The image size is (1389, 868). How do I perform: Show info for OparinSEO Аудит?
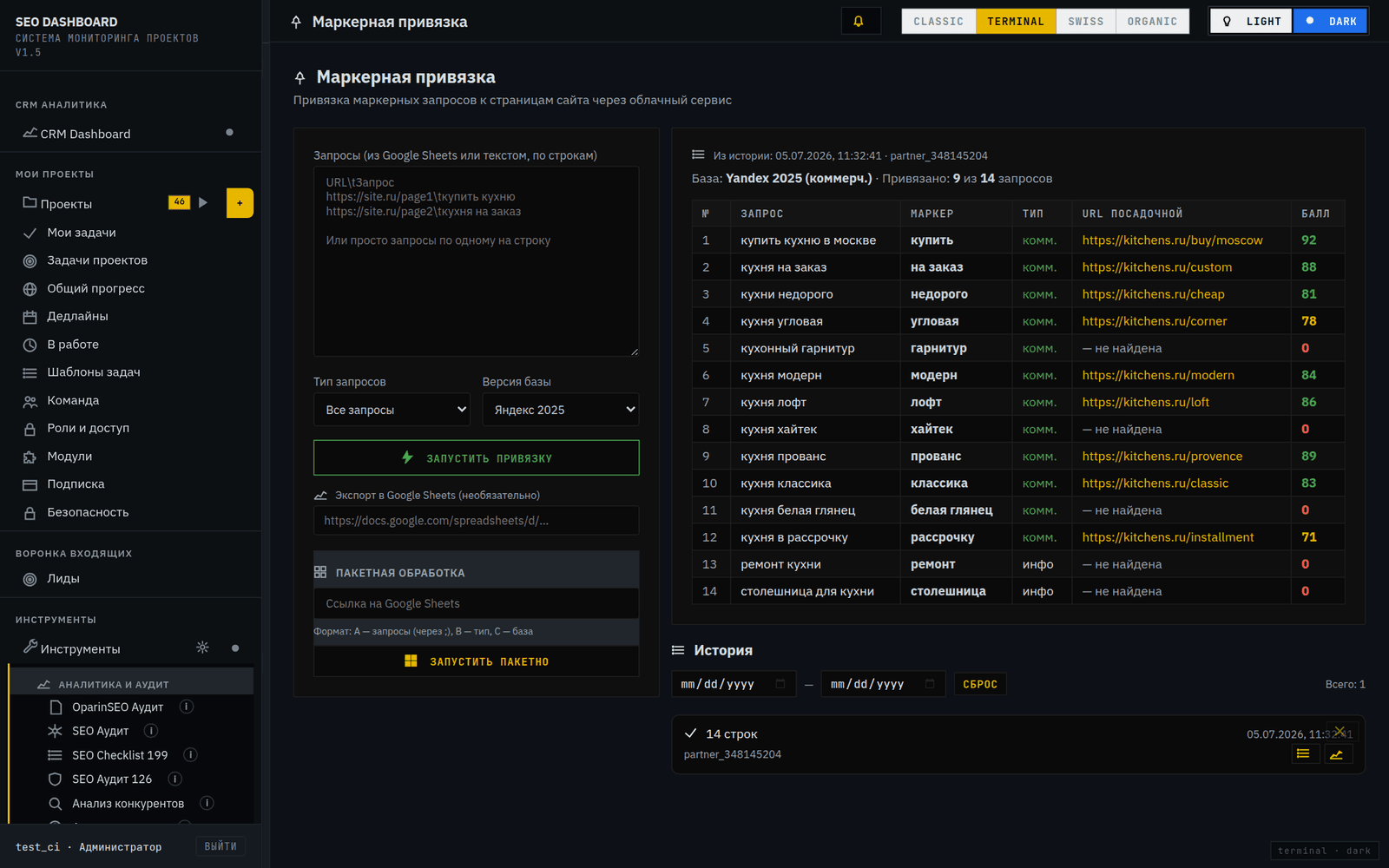(186, 707)
